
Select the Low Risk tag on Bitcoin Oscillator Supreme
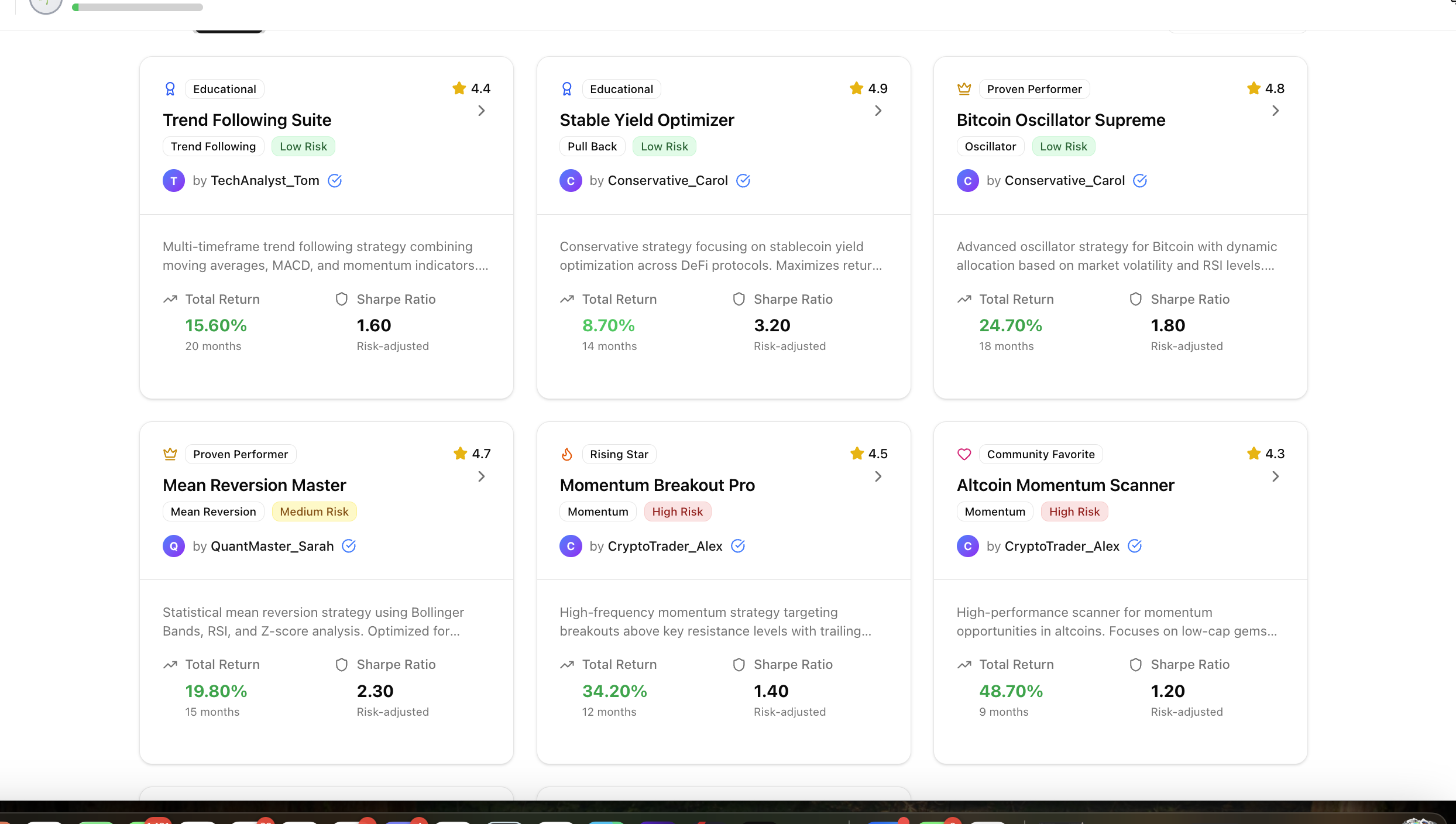coord(1063,146)
